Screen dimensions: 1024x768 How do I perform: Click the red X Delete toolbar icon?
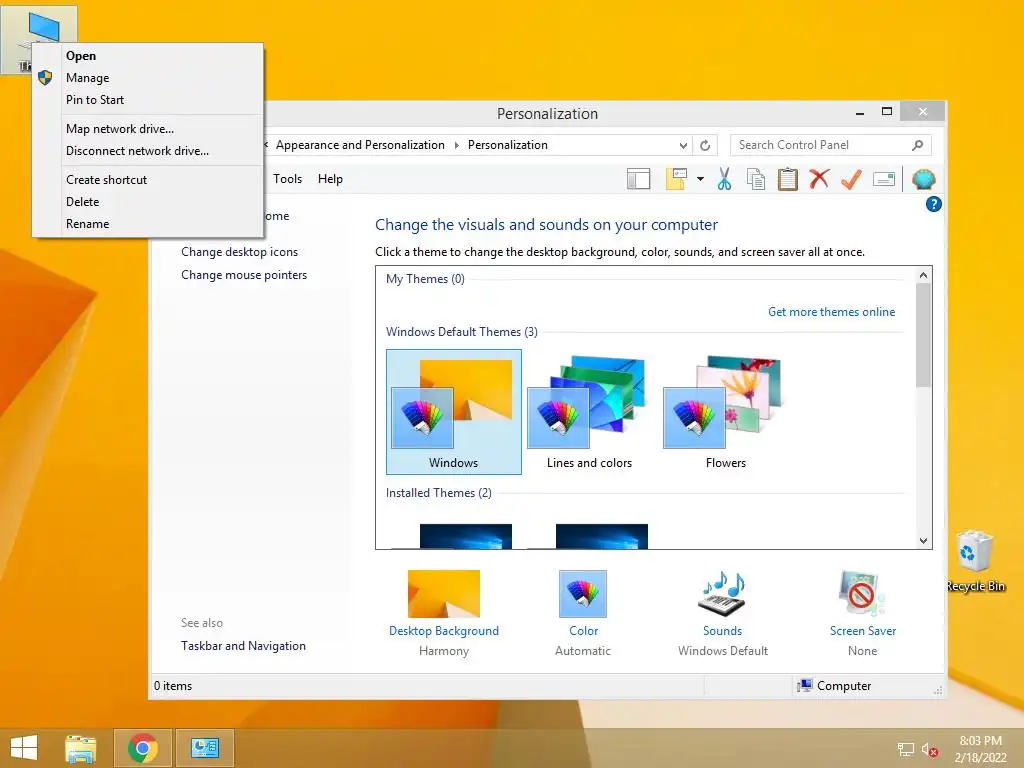pos(819,178)
